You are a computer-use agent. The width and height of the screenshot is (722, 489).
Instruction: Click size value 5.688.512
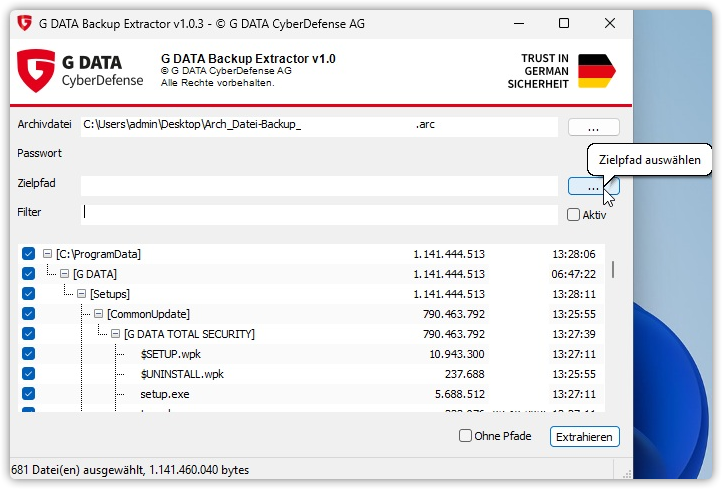460,394
